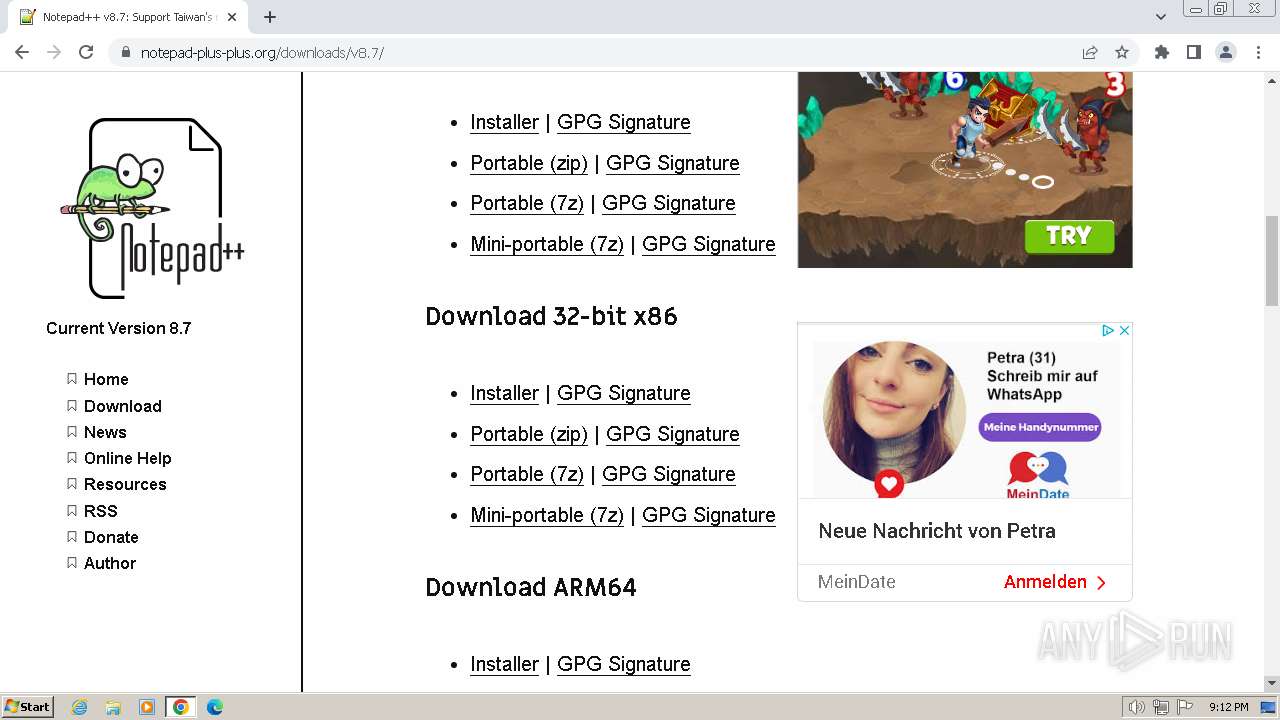Click the Chrome taskbar icon
This screenshot has width=1280, height=720.
tap(181, 707)
